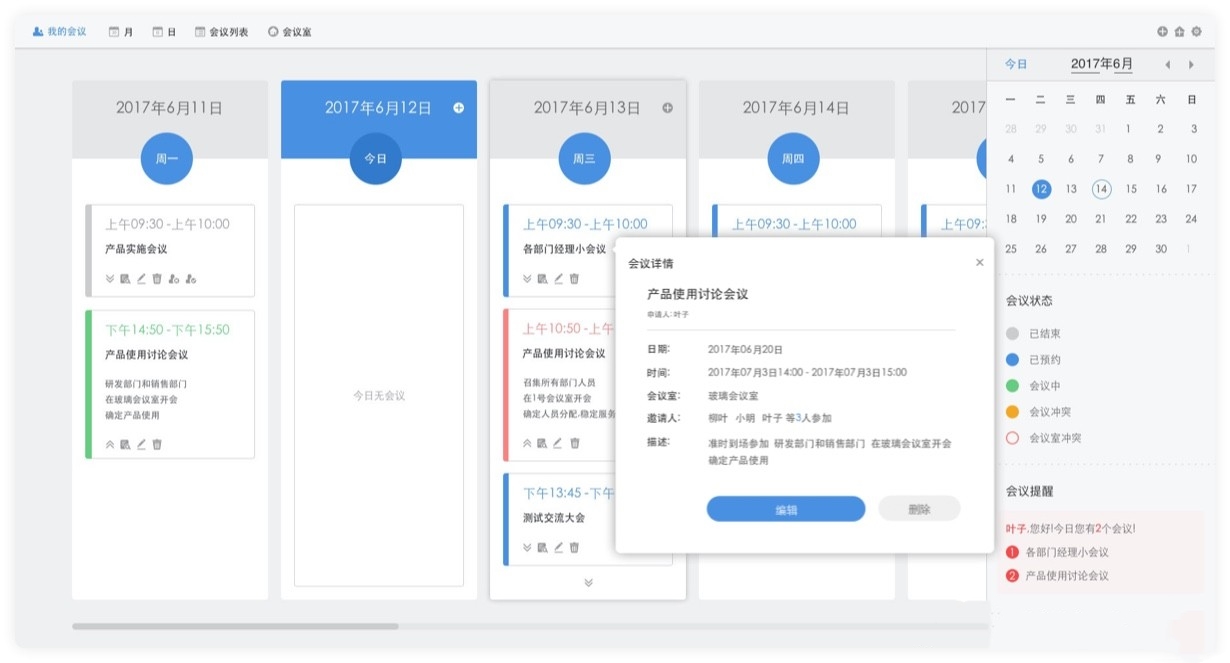
Task: Expand details of 测试交流大会 card
Action: (525, 546)
